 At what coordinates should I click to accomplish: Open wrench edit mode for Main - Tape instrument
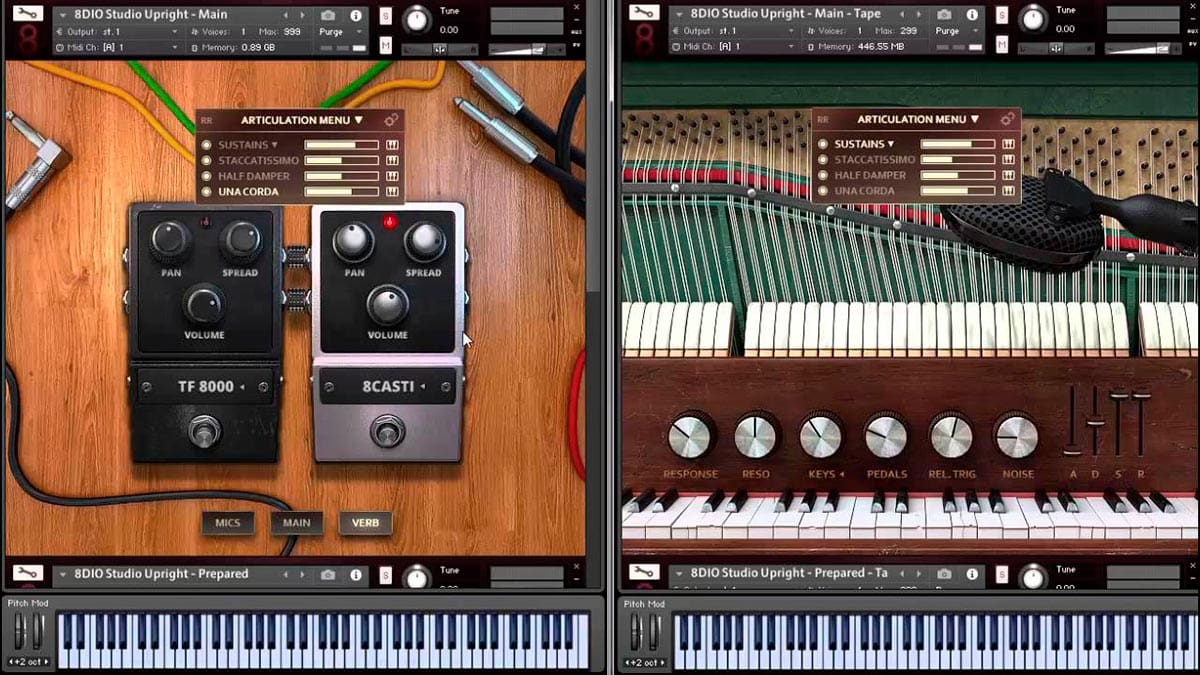(644, 14)
